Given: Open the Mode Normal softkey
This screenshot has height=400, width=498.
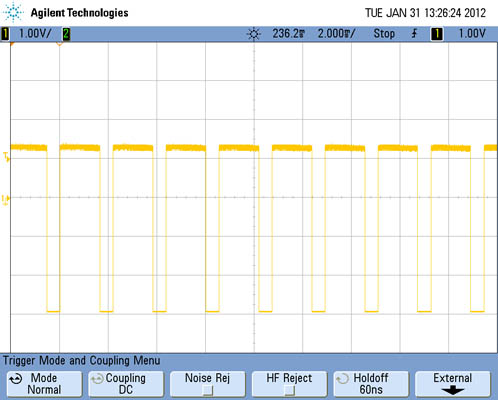Looking at the screenshot, I should click(x=44, y=384).
